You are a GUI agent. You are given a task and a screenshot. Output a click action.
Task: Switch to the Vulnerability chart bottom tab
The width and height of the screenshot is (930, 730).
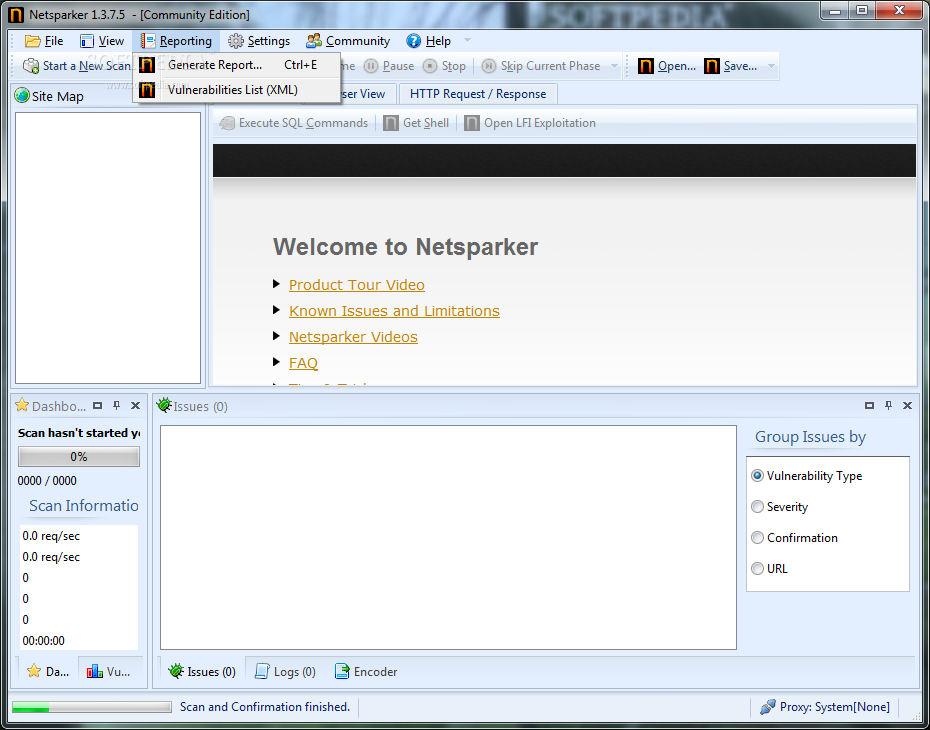(109, 671)
